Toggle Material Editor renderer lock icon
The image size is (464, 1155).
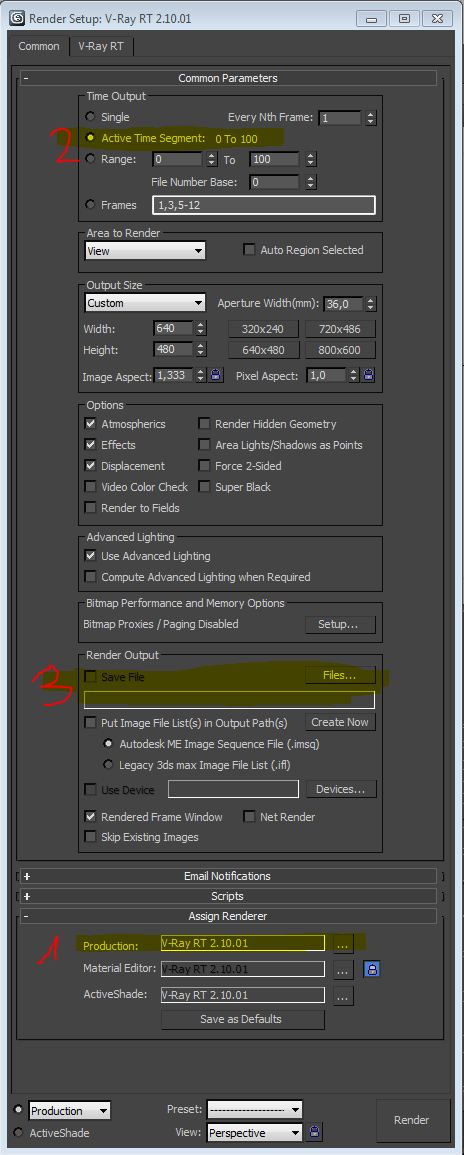pyautogui.click(x=372, y=969)
